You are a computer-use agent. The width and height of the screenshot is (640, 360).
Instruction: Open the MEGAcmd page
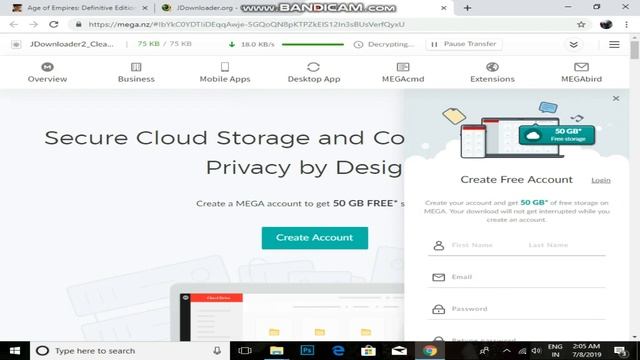tap(403, 72)
